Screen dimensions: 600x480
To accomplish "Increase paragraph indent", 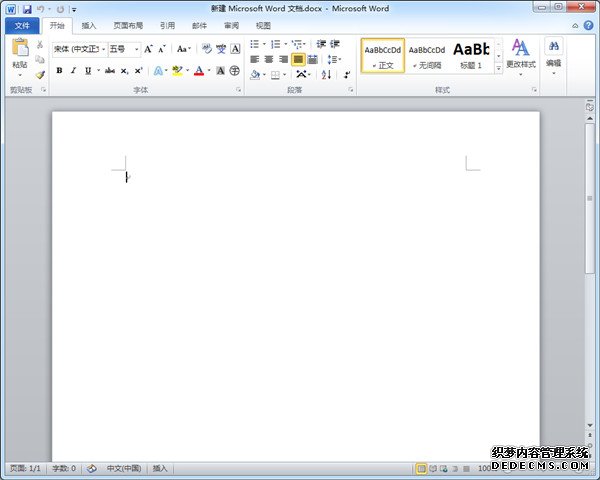I will (x=335, y=44).
